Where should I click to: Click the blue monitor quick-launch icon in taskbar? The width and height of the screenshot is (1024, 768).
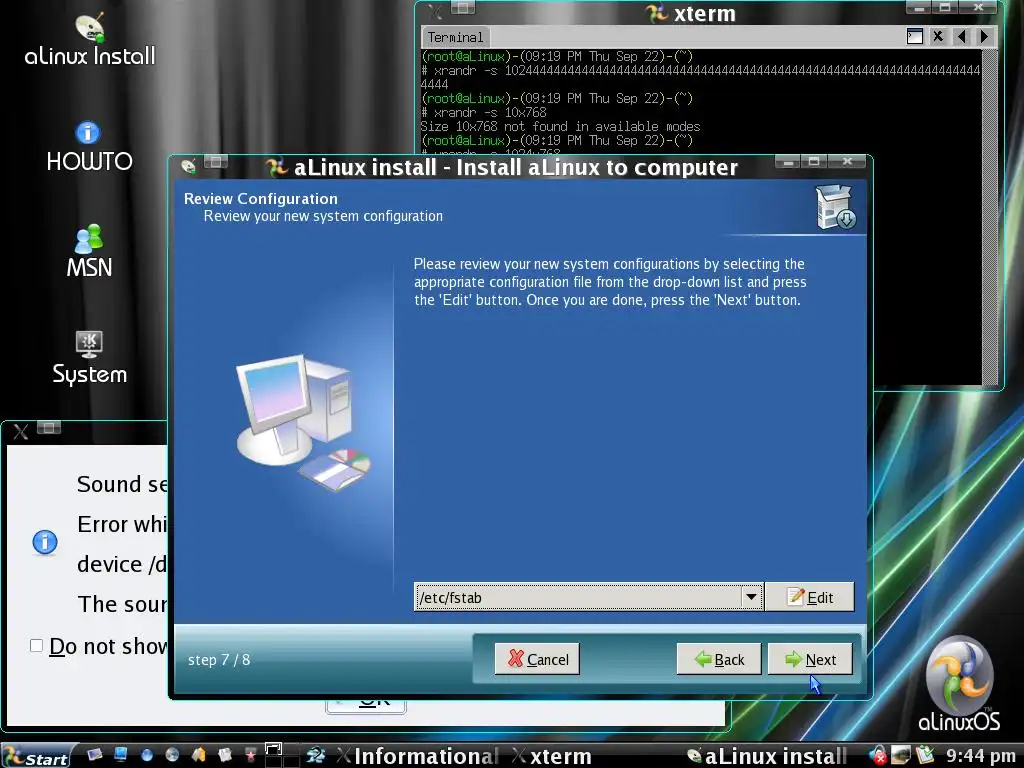point(121,755)
